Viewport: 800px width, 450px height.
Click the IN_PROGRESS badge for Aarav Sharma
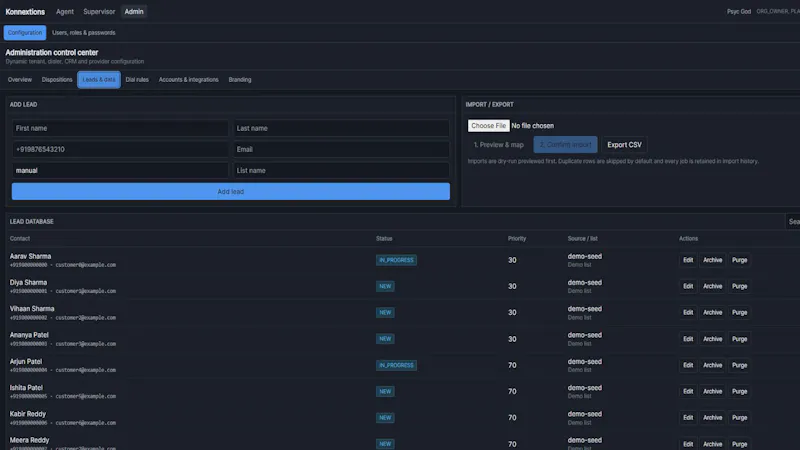[396, 260]
